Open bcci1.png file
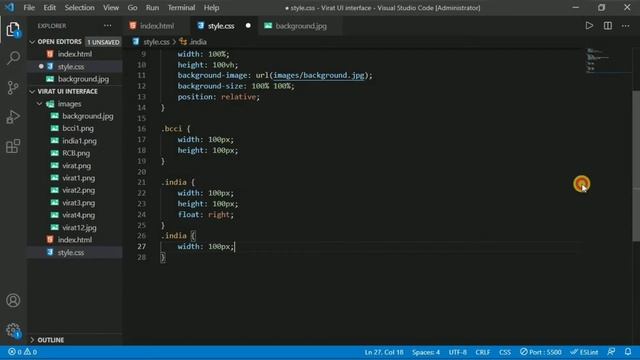 click(75, 128)
